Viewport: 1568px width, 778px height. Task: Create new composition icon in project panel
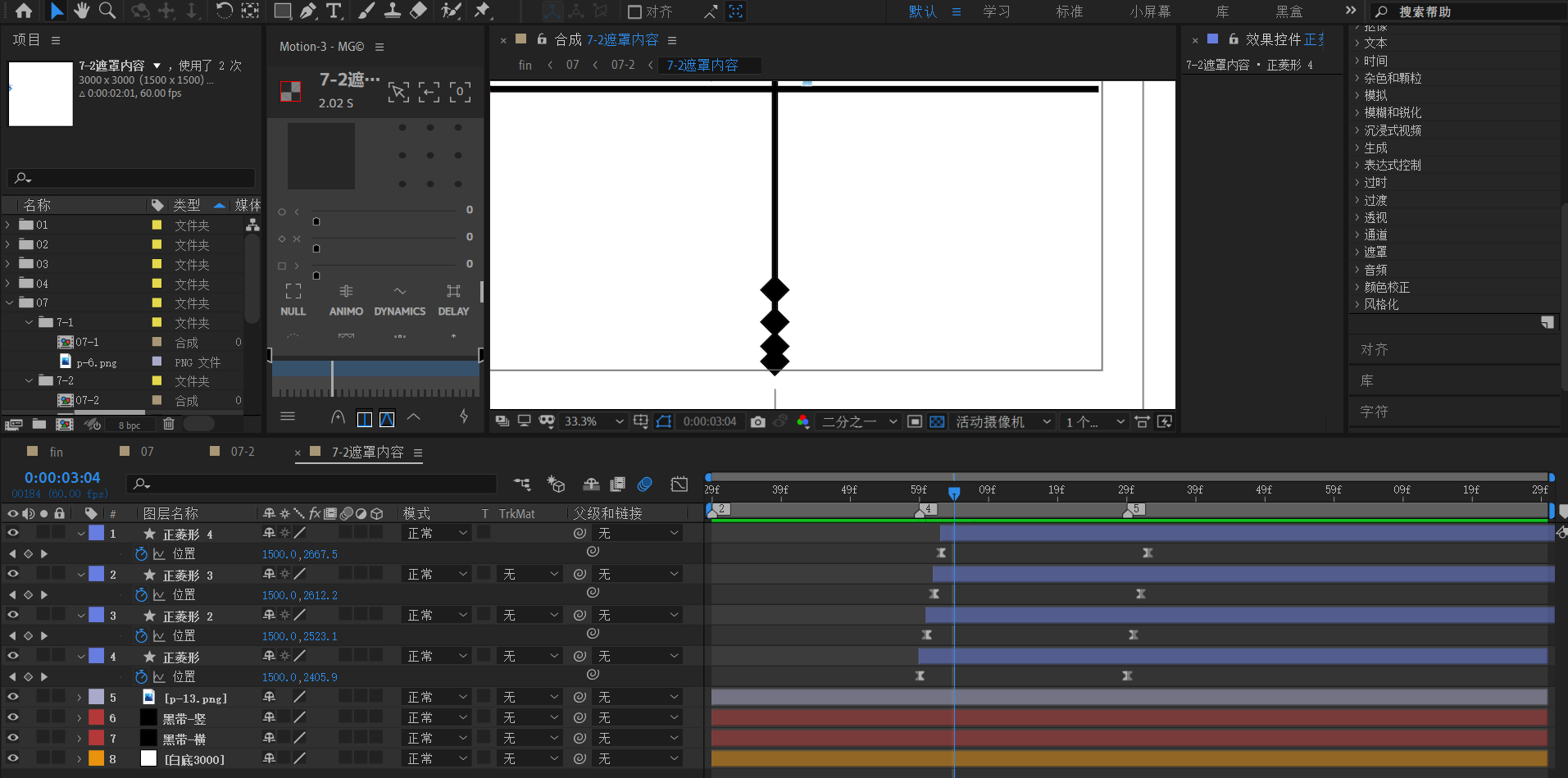[64, 424]
